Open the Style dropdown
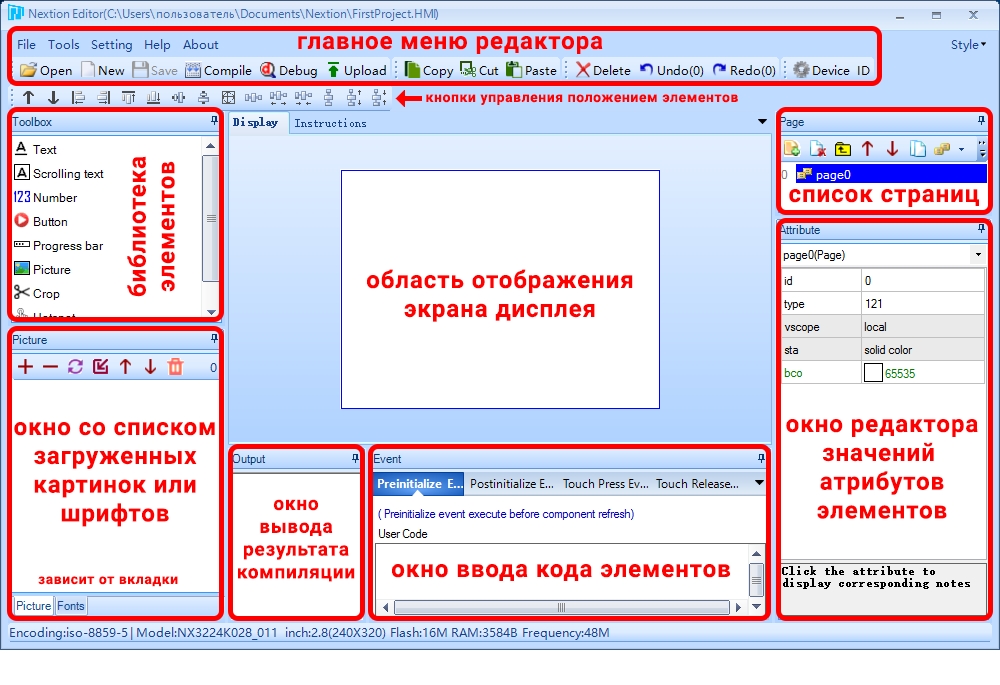 (x=968, y=45)
